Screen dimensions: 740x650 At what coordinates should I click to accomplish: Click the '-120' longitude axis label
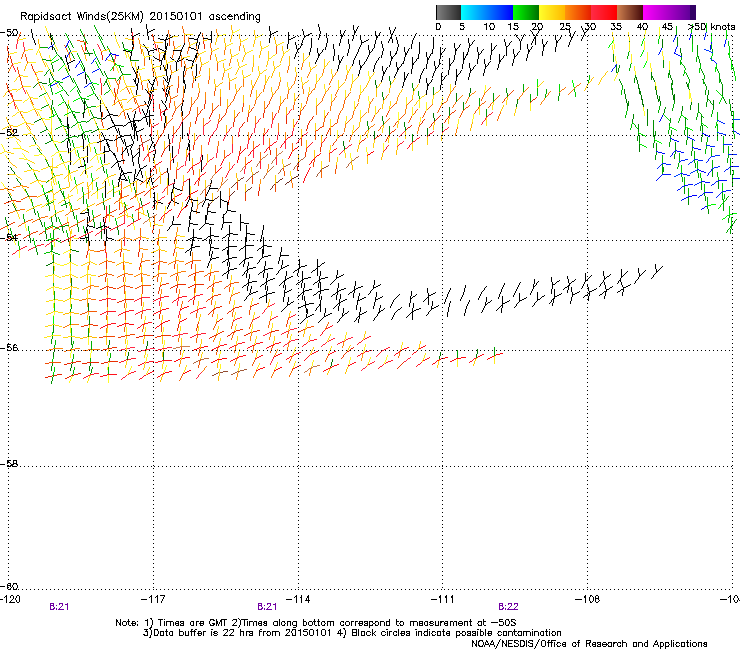pyautogui.click(x=10, y=599)
